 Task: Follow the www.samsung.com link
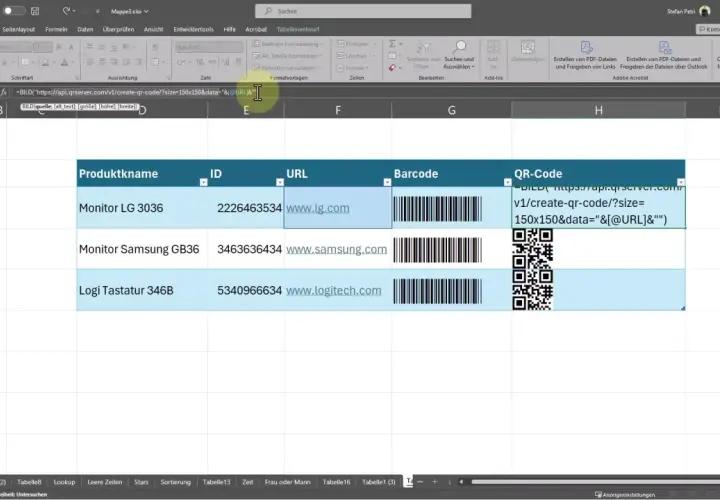tap(337, 249)
